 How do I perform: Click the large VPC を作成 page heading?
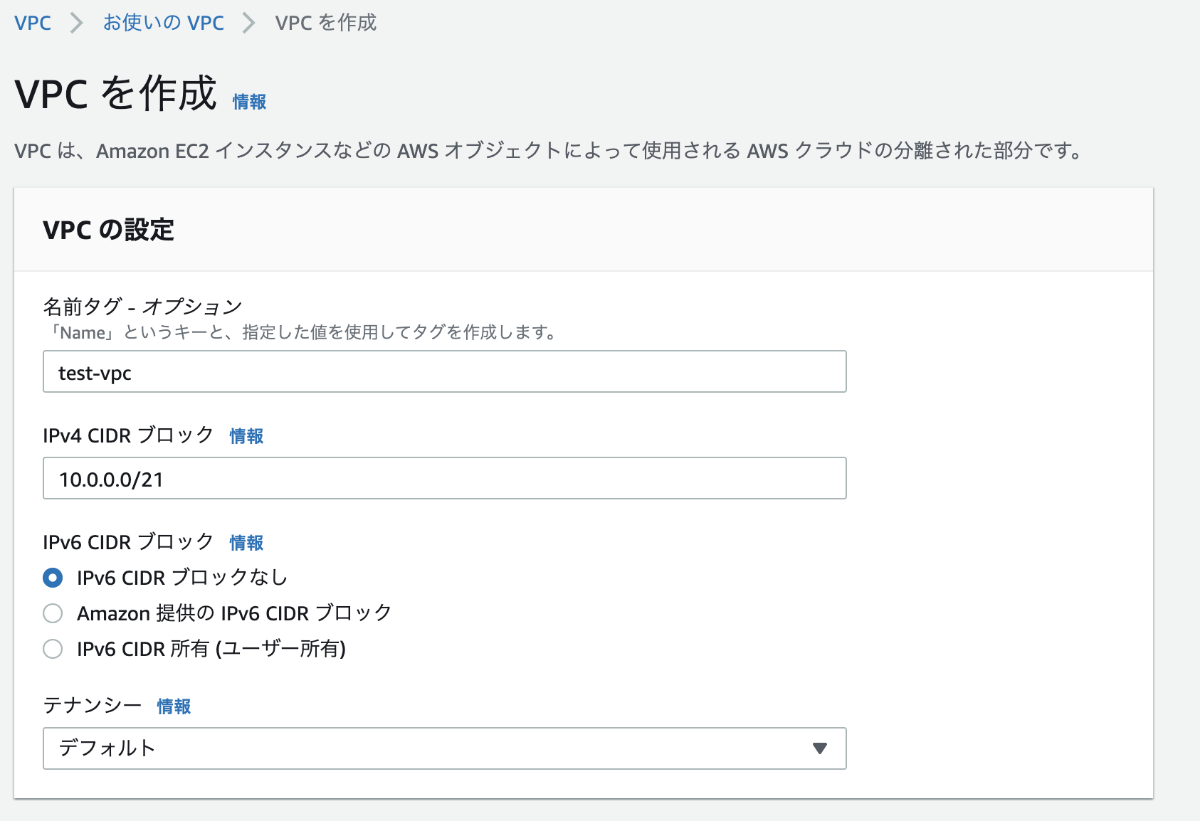click(116, 94)
